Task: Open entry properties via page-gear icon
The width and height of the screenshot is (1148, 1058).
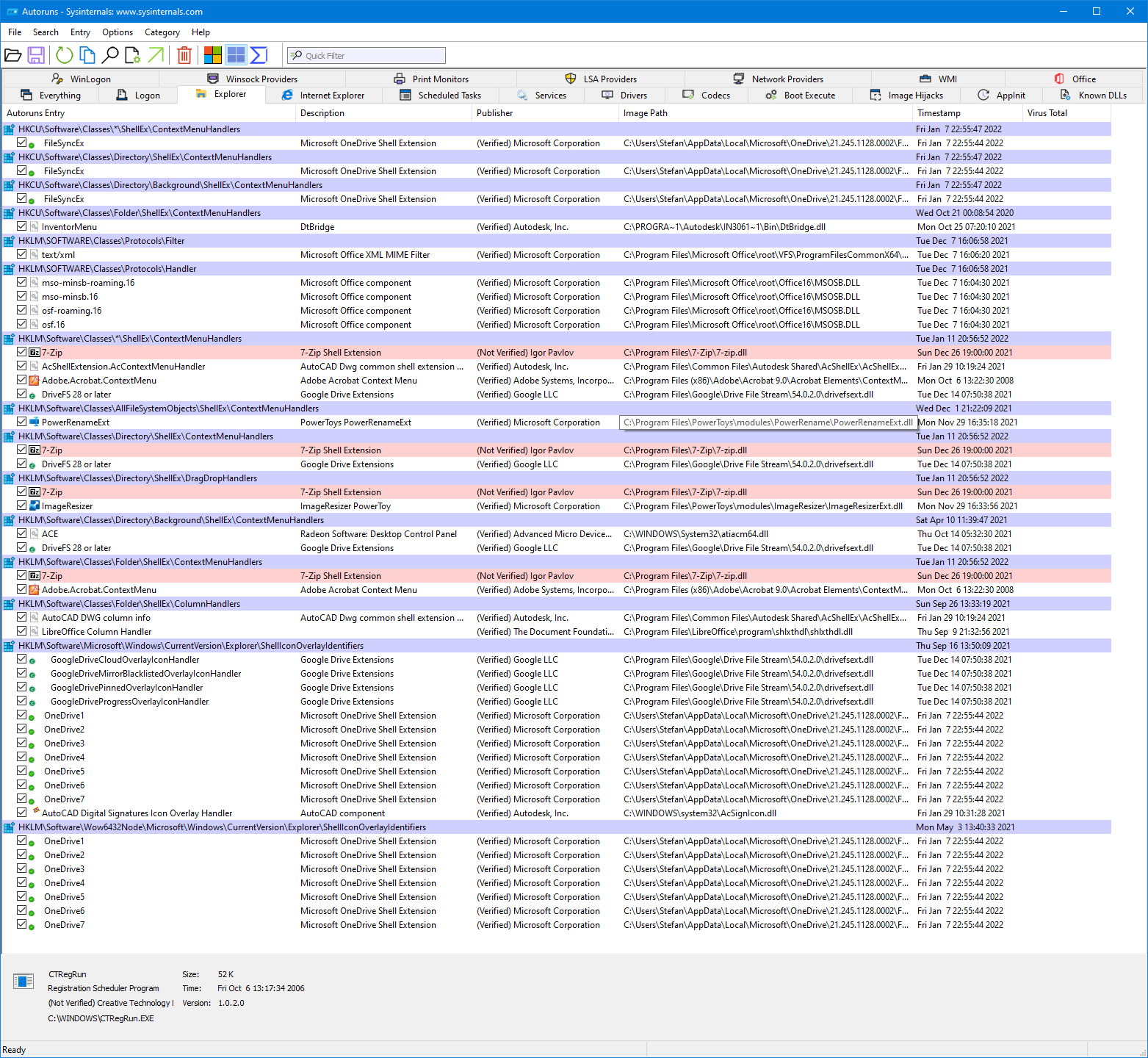Action: click(x=133, y=55)
